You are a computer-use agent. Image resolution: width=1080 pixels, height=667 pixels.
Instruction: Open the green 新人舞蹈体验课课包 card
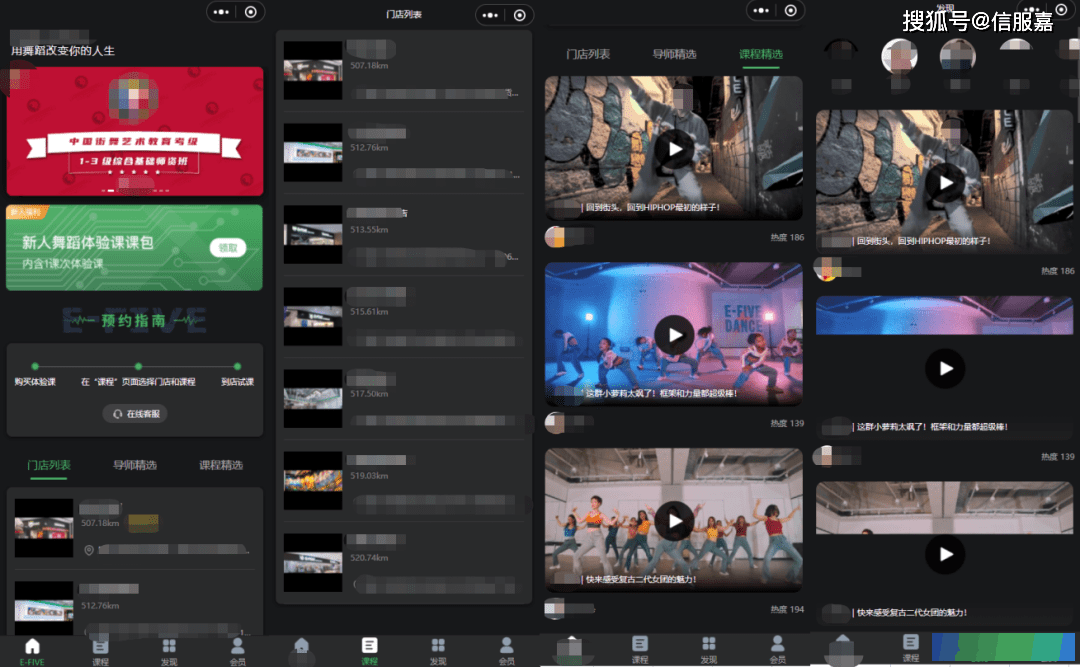coord(134,247)
